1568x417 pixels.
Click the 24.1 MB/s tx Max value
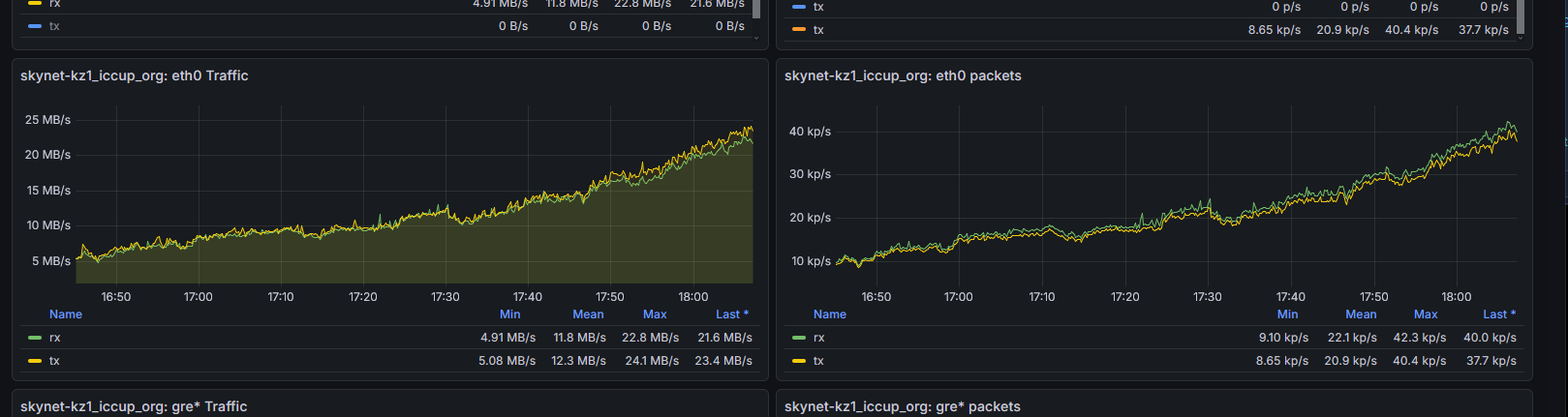coord(652,361)
